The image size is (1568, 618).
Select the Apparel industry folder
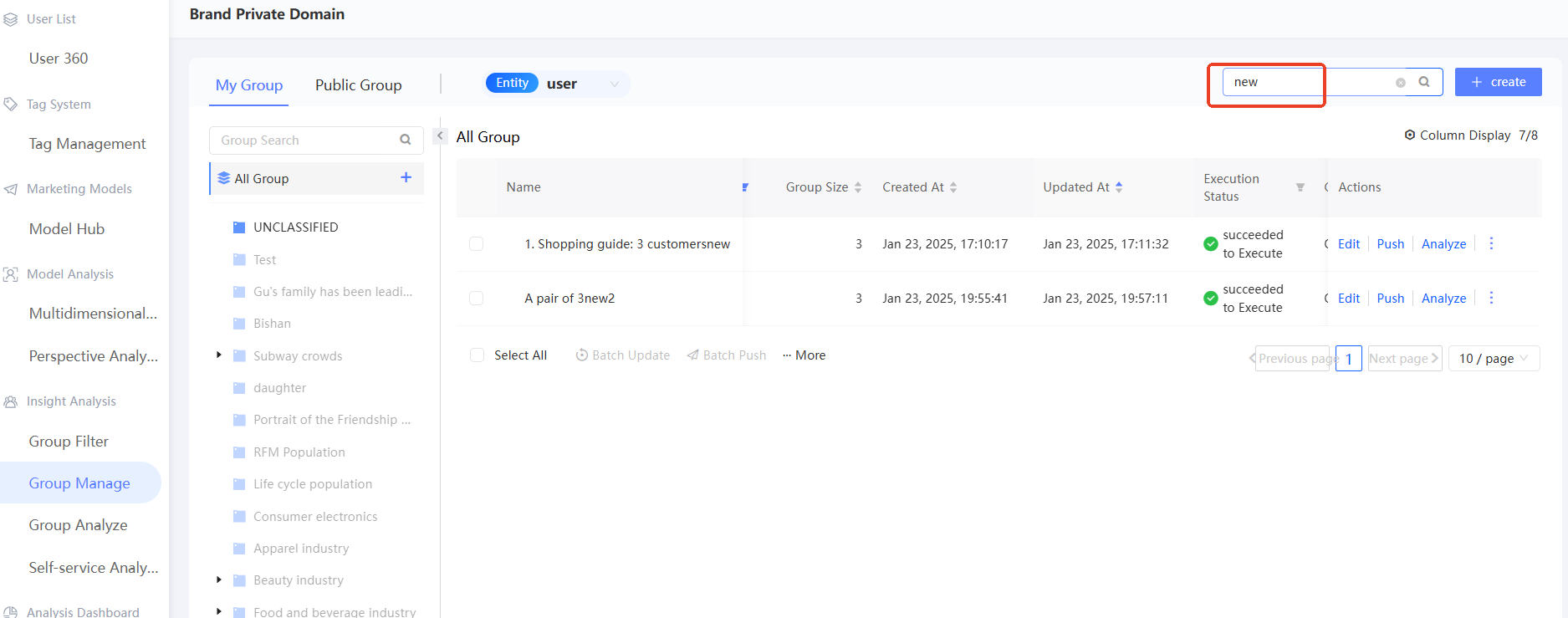(x=301, y=549)
